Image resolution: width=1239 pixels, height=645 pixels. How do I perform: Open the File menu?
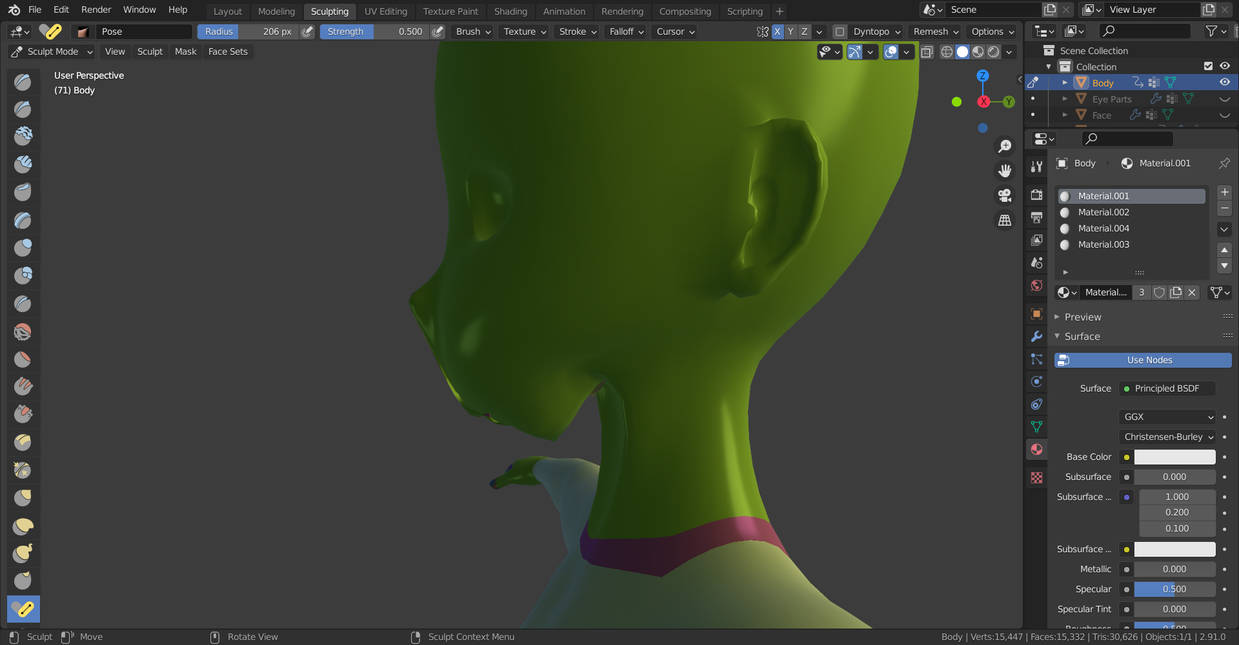point(35,10)
